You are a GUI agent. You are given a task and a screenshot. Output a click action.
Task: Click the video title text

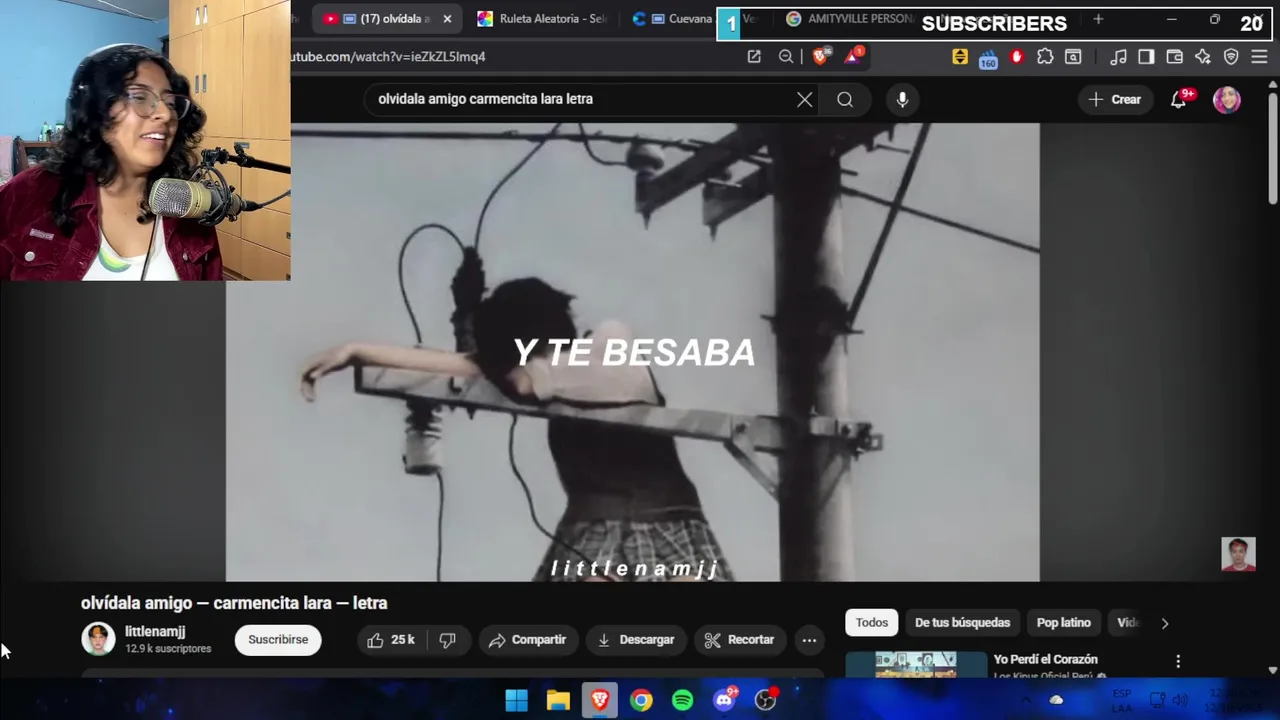pos(234,603)
